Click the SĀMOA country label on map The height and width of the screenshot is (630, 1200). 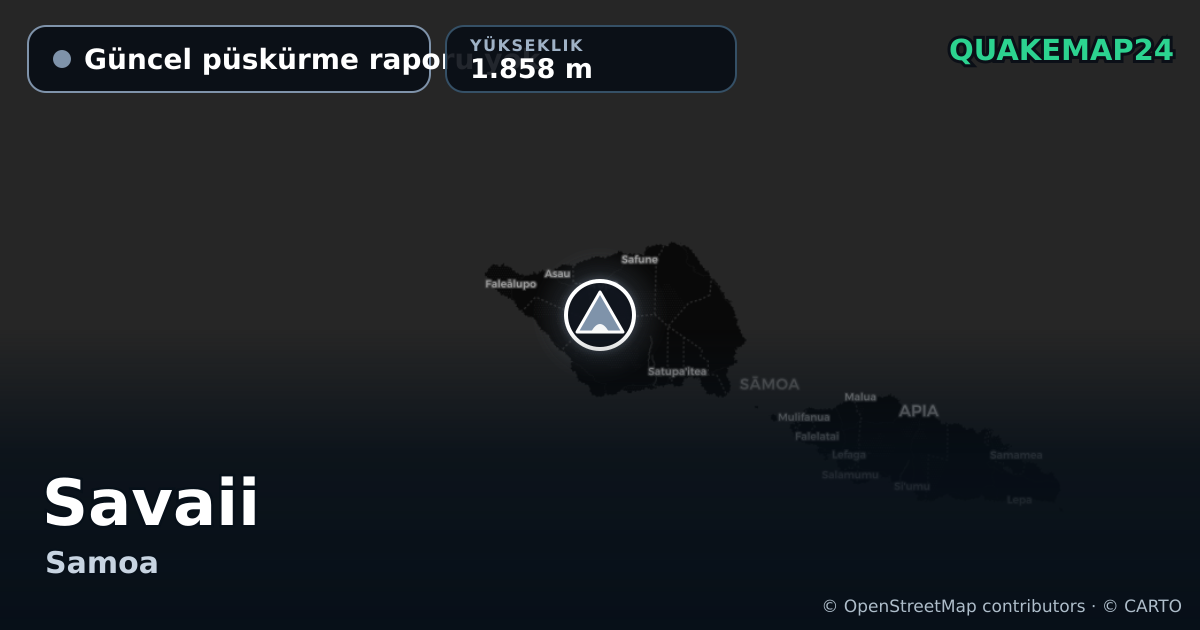pos(769,384)
